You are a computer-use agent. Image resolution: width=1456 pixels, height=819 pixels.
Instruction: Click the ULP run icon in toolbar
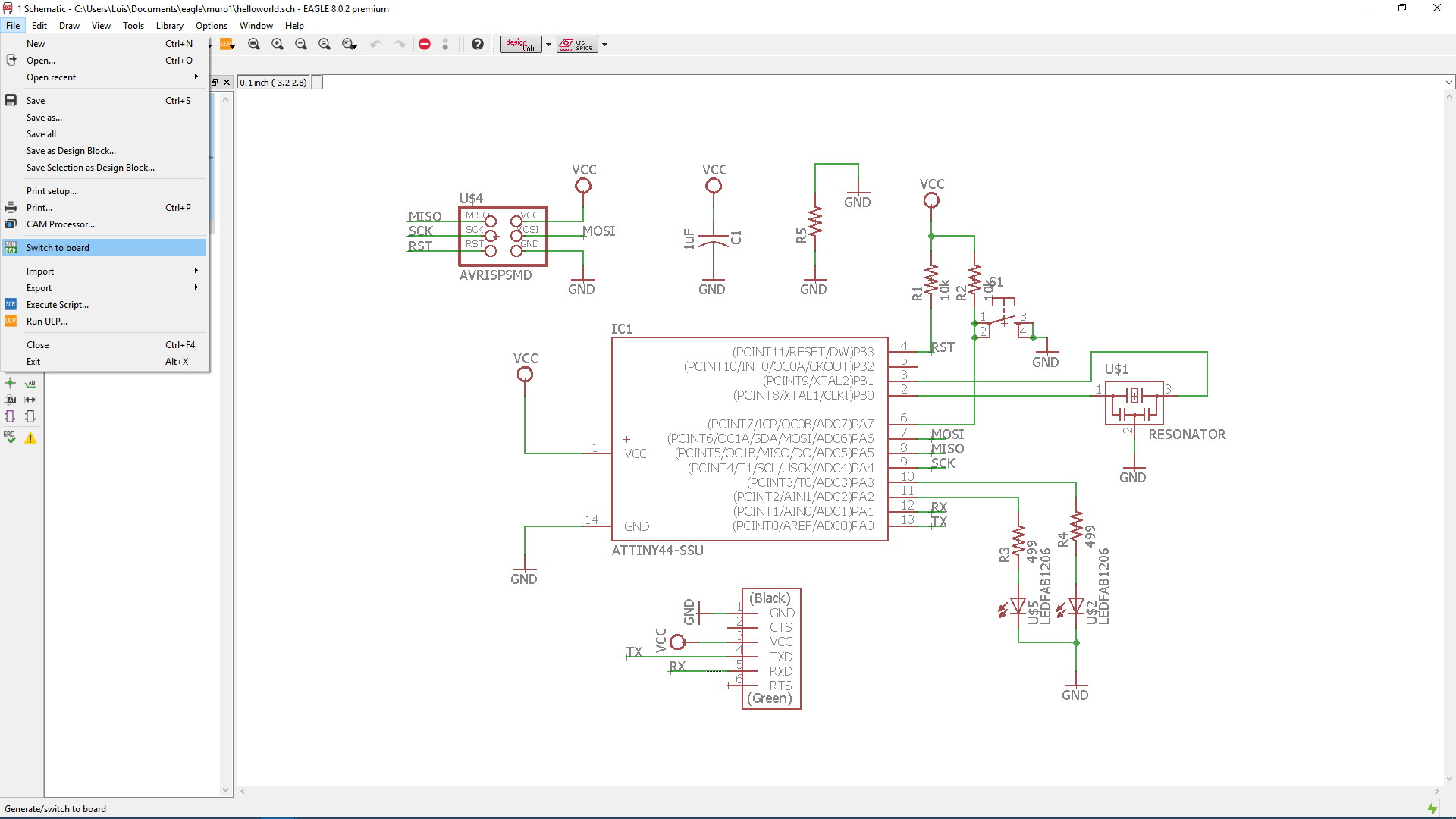(x=227, y=44)
